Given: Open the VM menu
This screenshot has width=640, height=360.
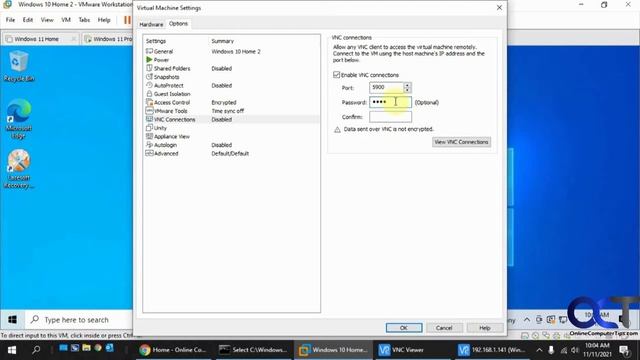Looking at the screenshot, I should click(66, 20).
